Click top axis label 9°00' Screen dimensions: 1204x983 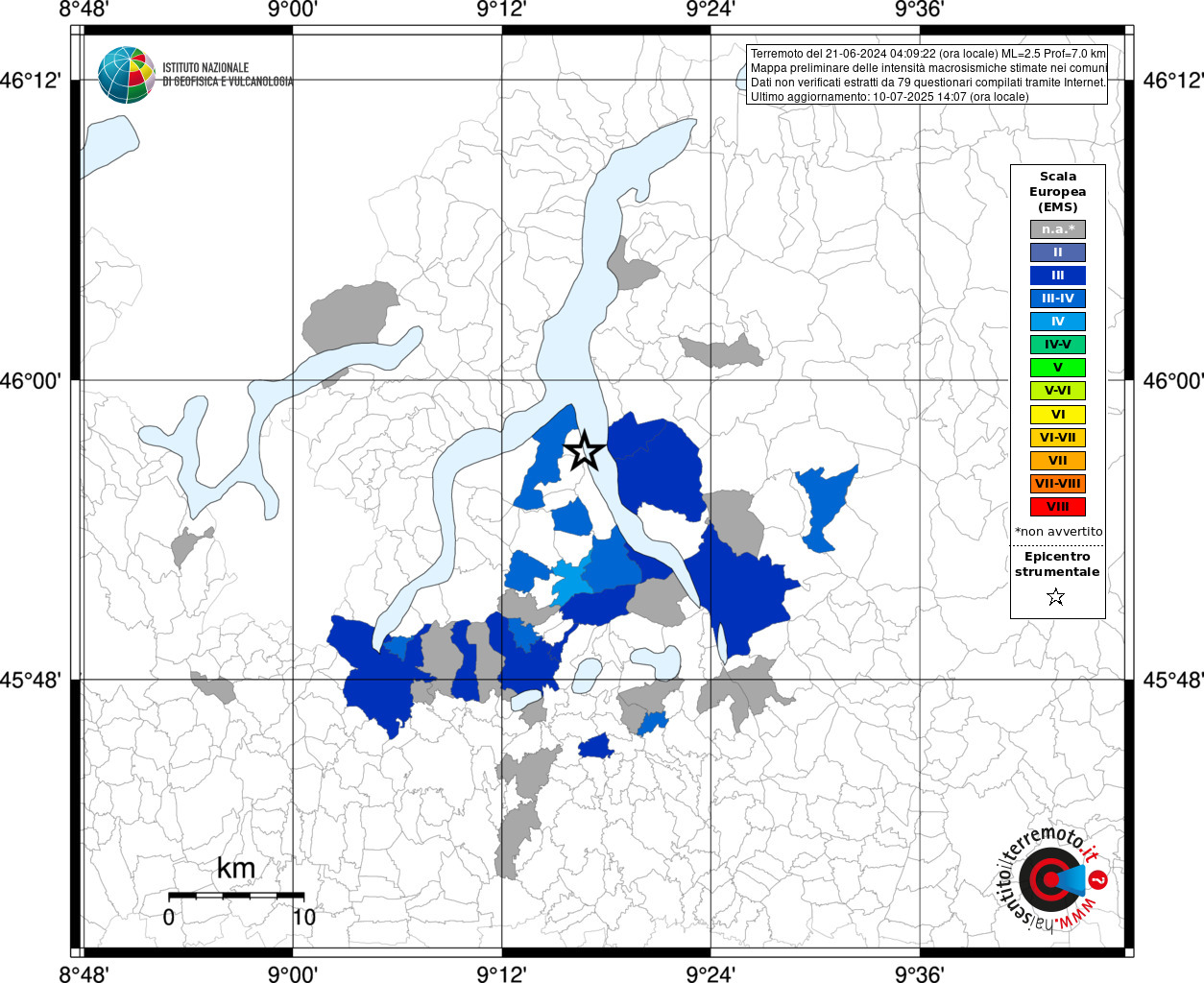pyautogui.click(x=292, y=10)
